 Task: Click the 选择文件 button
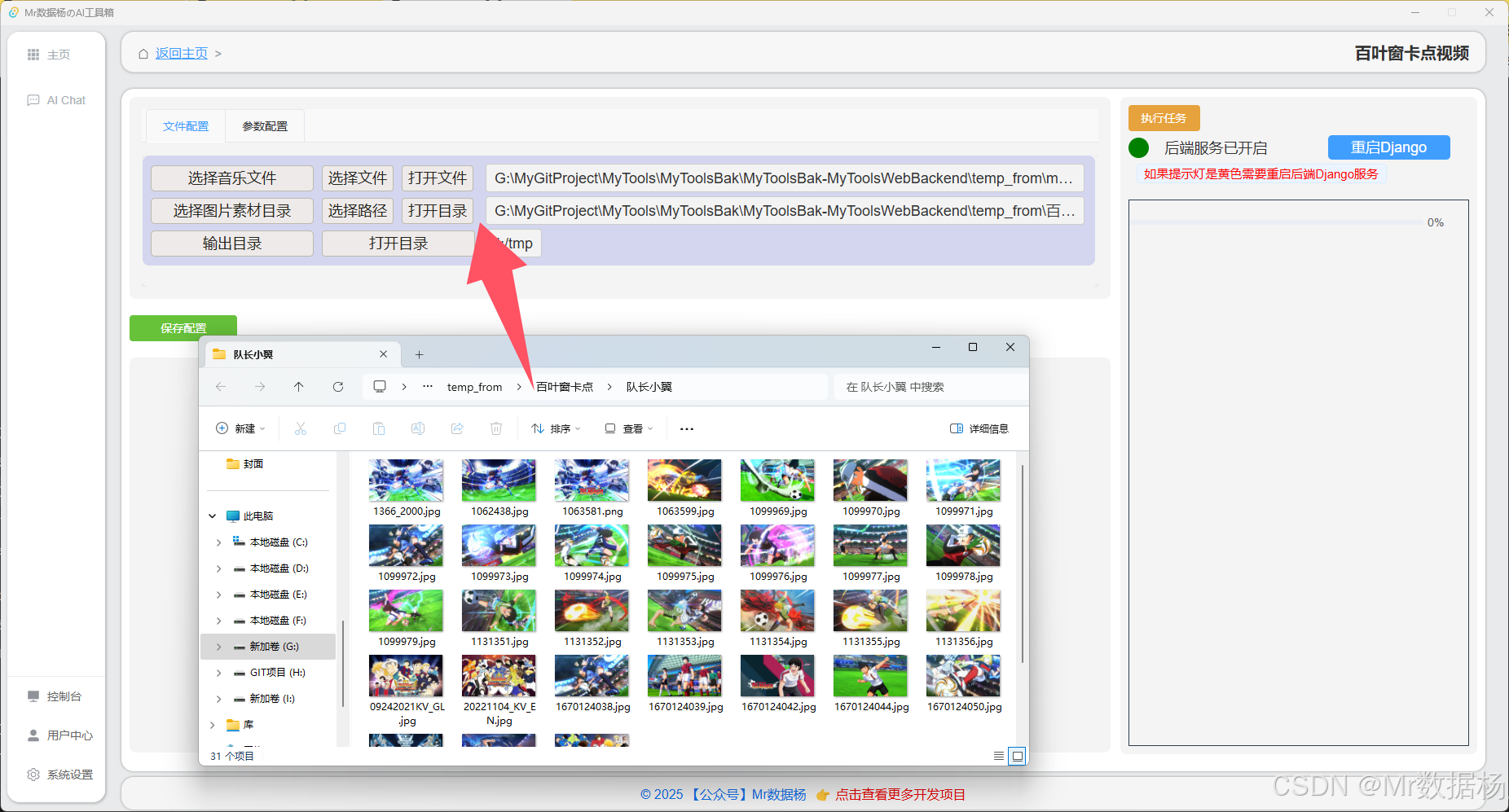coord(358,178)
